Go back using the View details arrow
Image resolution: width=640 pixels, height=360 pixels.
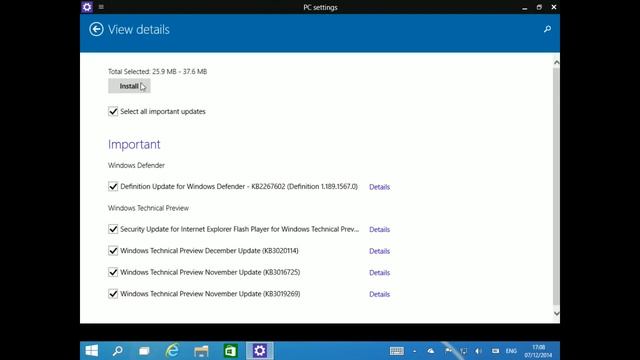tap(96, 29)
